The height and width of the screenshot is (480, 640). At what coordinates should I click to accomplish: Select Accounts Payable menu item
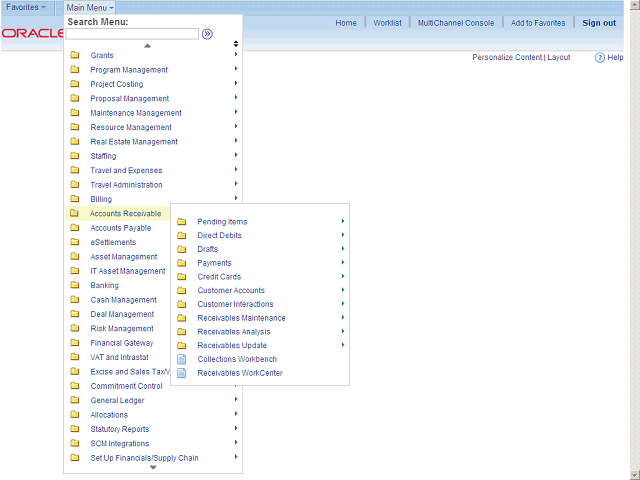tap(121, 228)
